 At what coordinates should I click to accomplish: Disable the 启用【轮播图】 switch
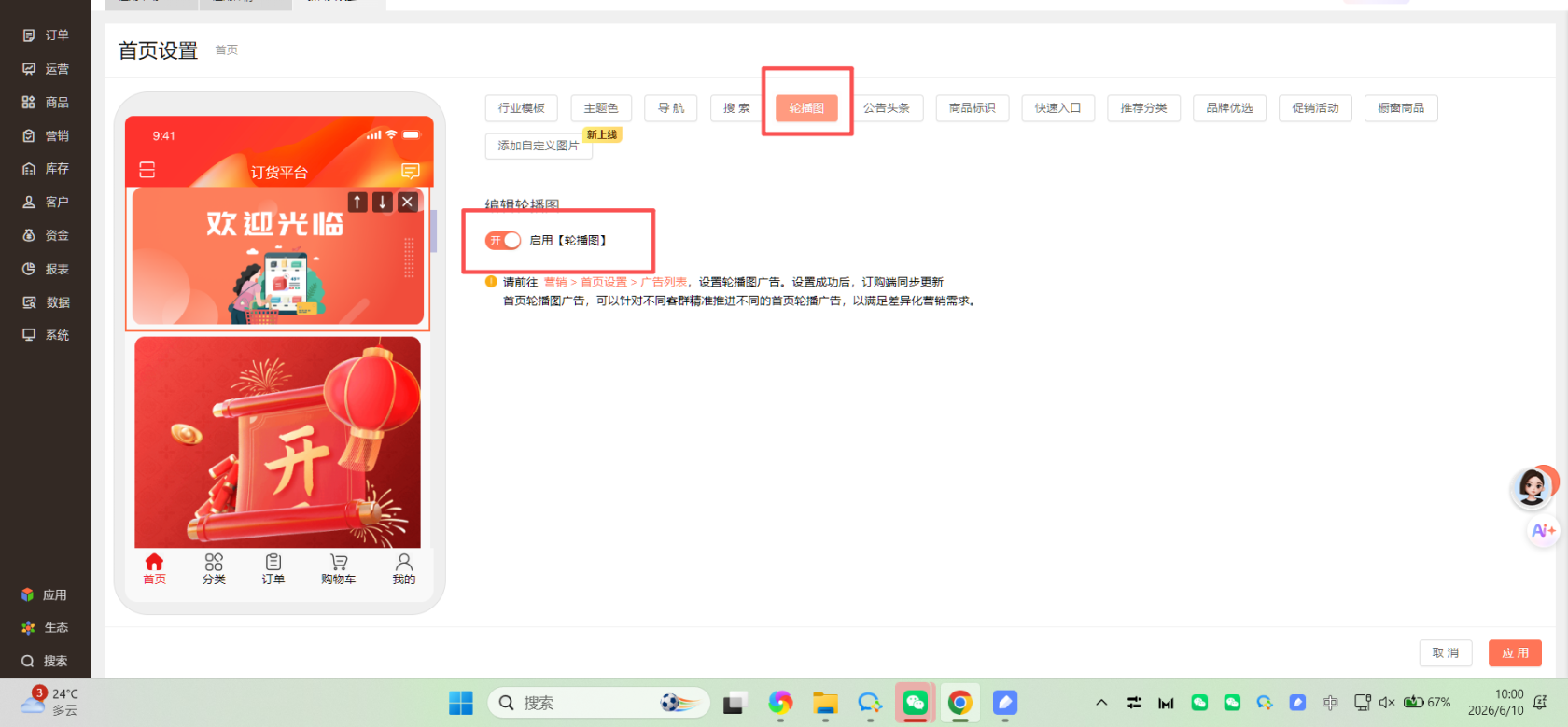(503, 241)
